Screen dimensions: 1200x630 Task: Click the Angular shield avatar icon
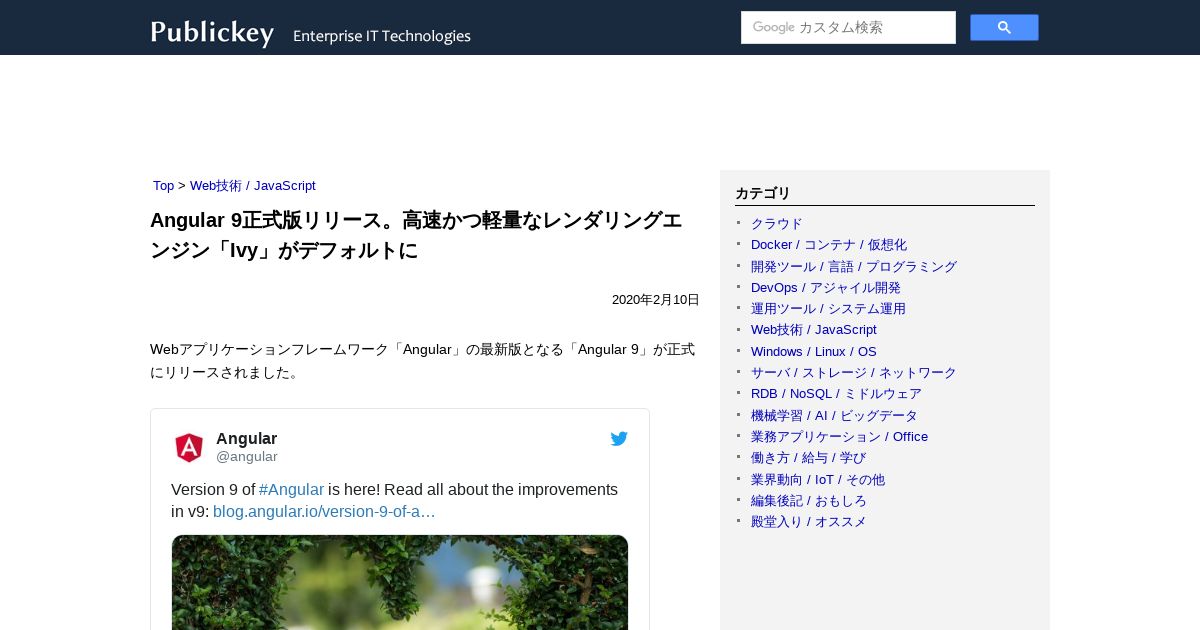click(189, 447)
